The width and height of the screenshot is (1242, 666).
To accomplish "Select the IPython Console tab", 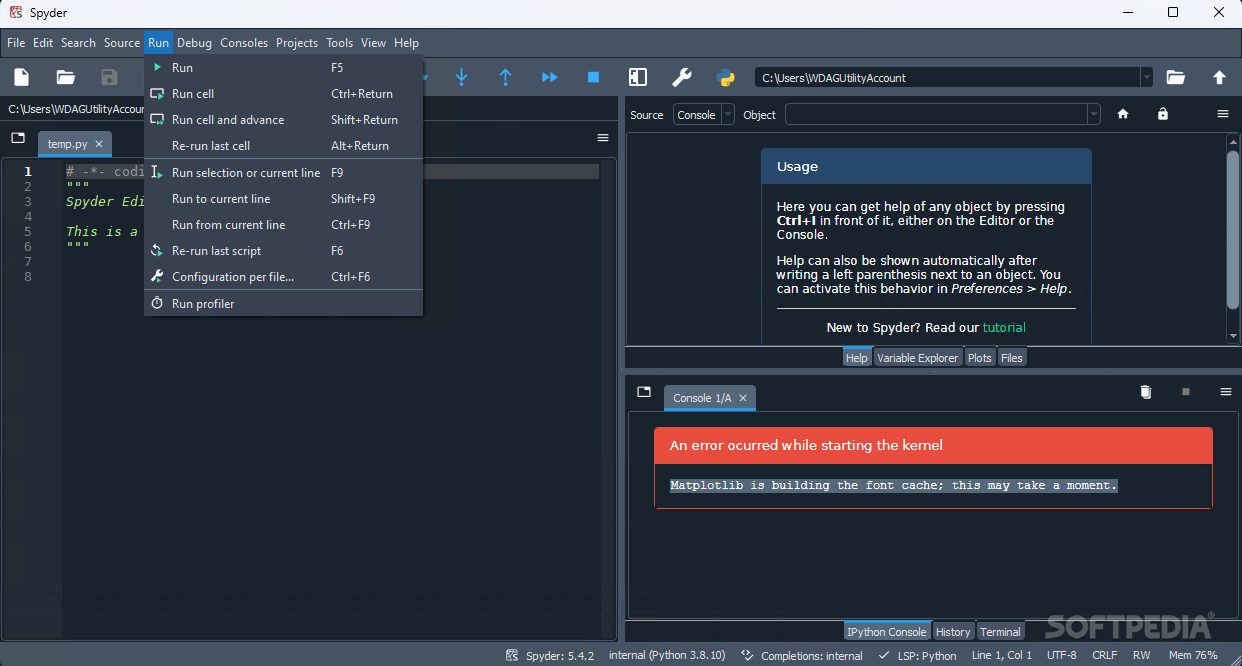I will pos(887,632).
